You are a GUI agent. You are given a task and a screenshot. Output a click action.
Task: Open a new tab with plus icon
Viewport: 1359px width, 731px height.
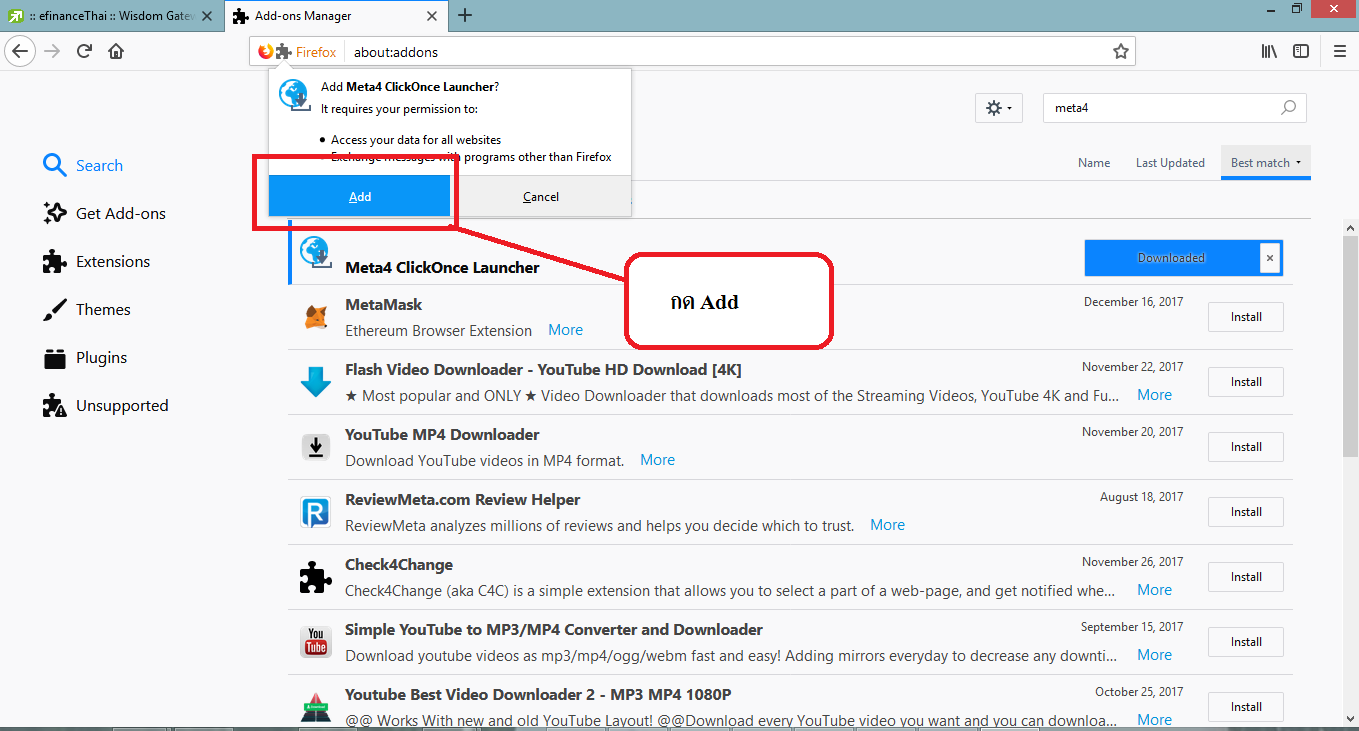coord(465,15)
